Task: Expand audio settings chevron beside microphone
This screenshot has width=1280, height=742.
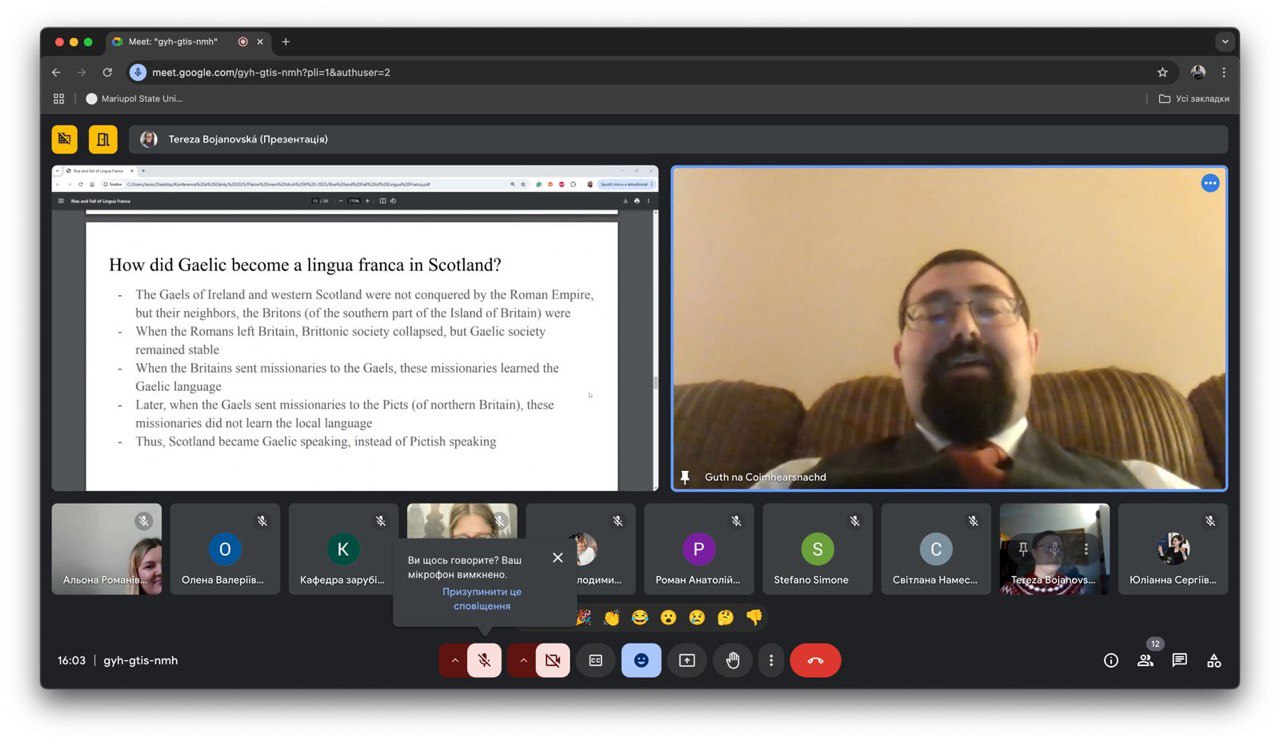Action: [x=454, y=661]
